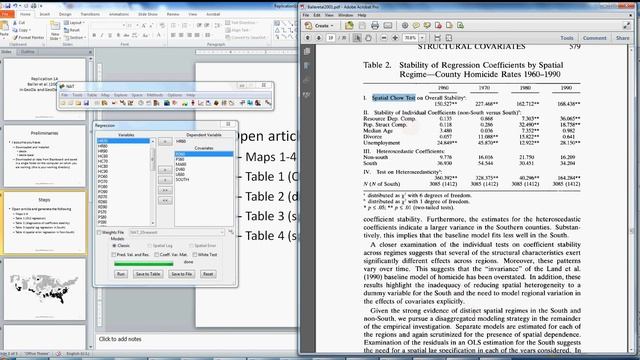Add sticky note comment icon in Acrobat
Screen dimensions: 640x360
[416, 26]
